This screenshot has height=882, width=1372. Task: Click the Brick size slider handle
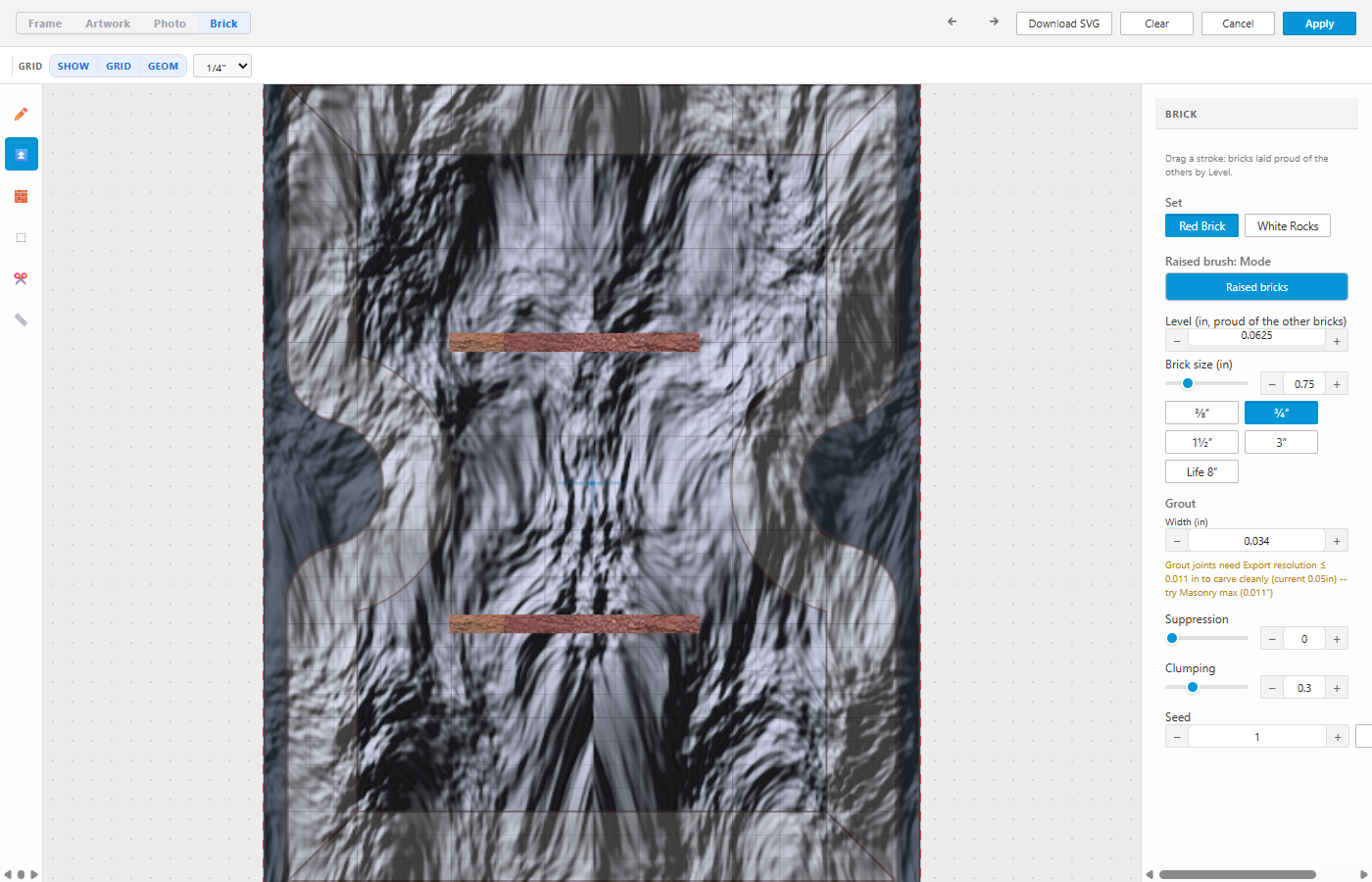coord(1188,383)
